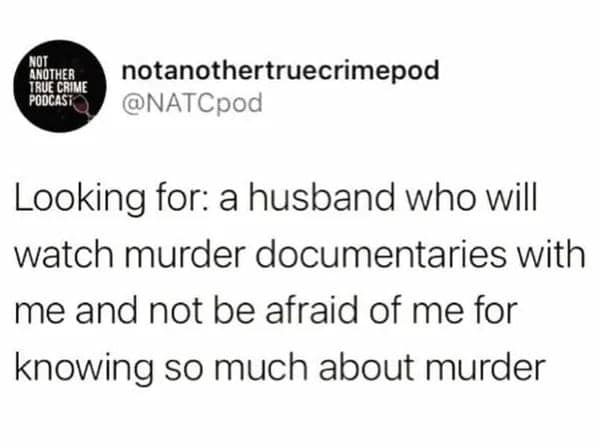Click the wine glass icon in avatar
The height and width of the screenshot is (448, 599).
84,108
